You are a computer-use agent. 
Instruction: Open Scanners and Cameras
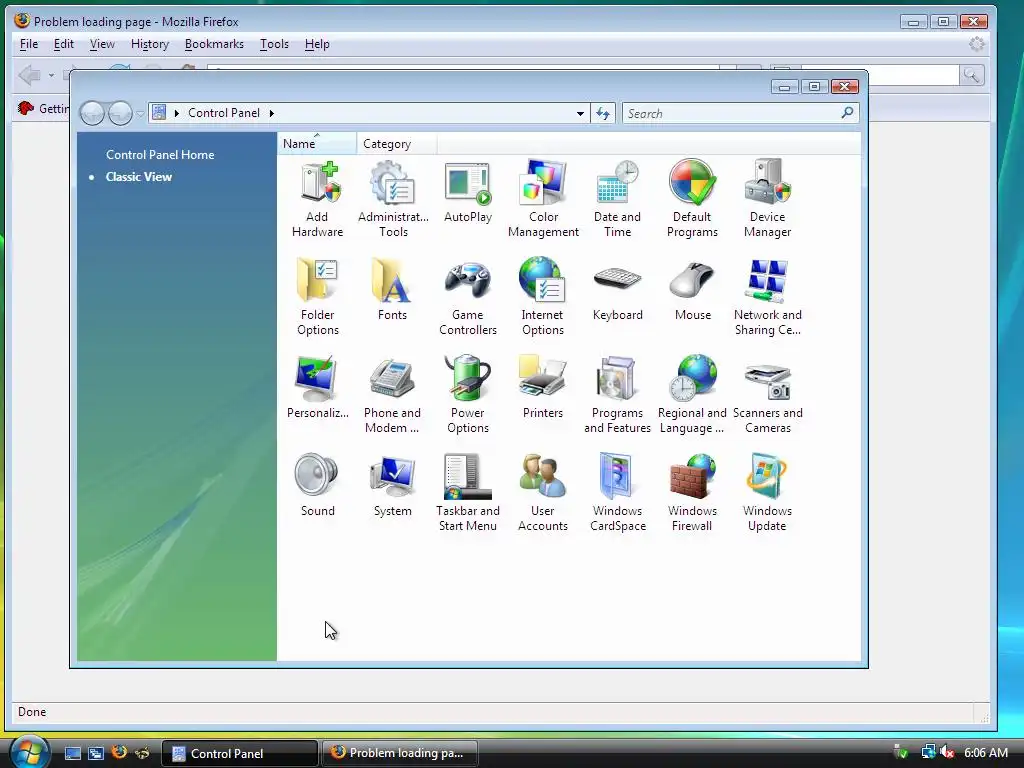click(x=767, y=395)
